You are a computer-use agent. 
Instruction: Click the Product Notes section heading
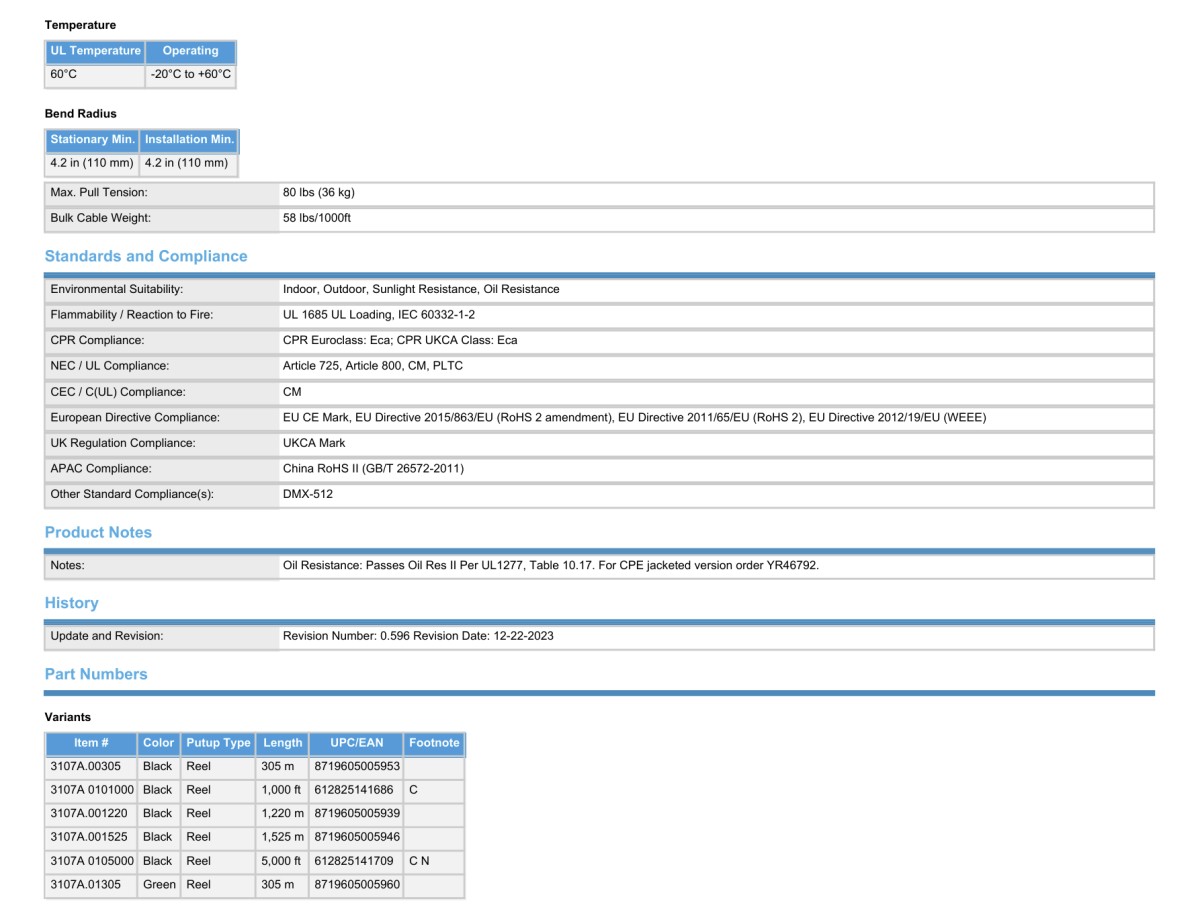tap(98, 532)
